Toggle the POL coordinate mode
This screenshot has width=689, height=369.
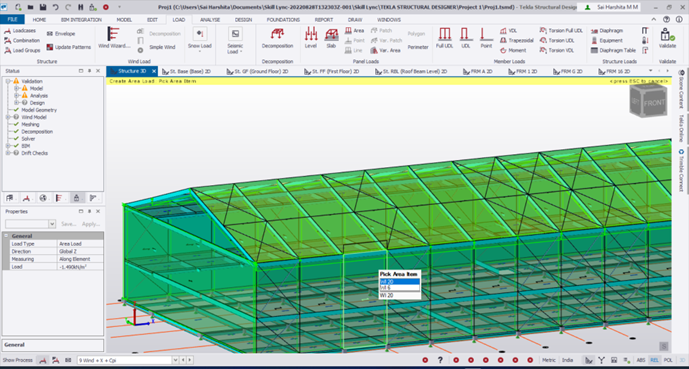tap(668, 360)
